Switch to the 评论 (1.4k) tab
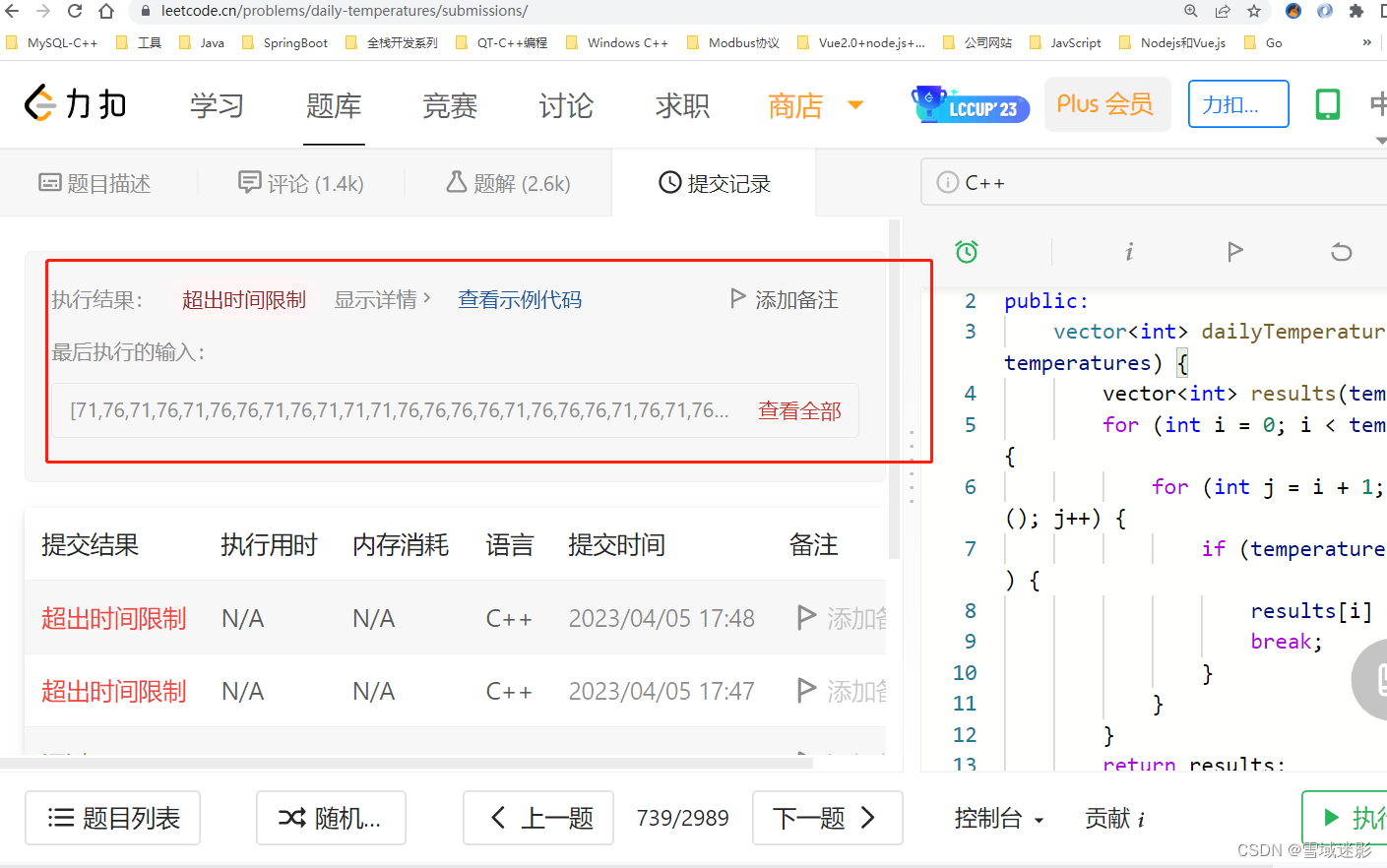This screenshot has height=868, width=1387. pos(301,183)
